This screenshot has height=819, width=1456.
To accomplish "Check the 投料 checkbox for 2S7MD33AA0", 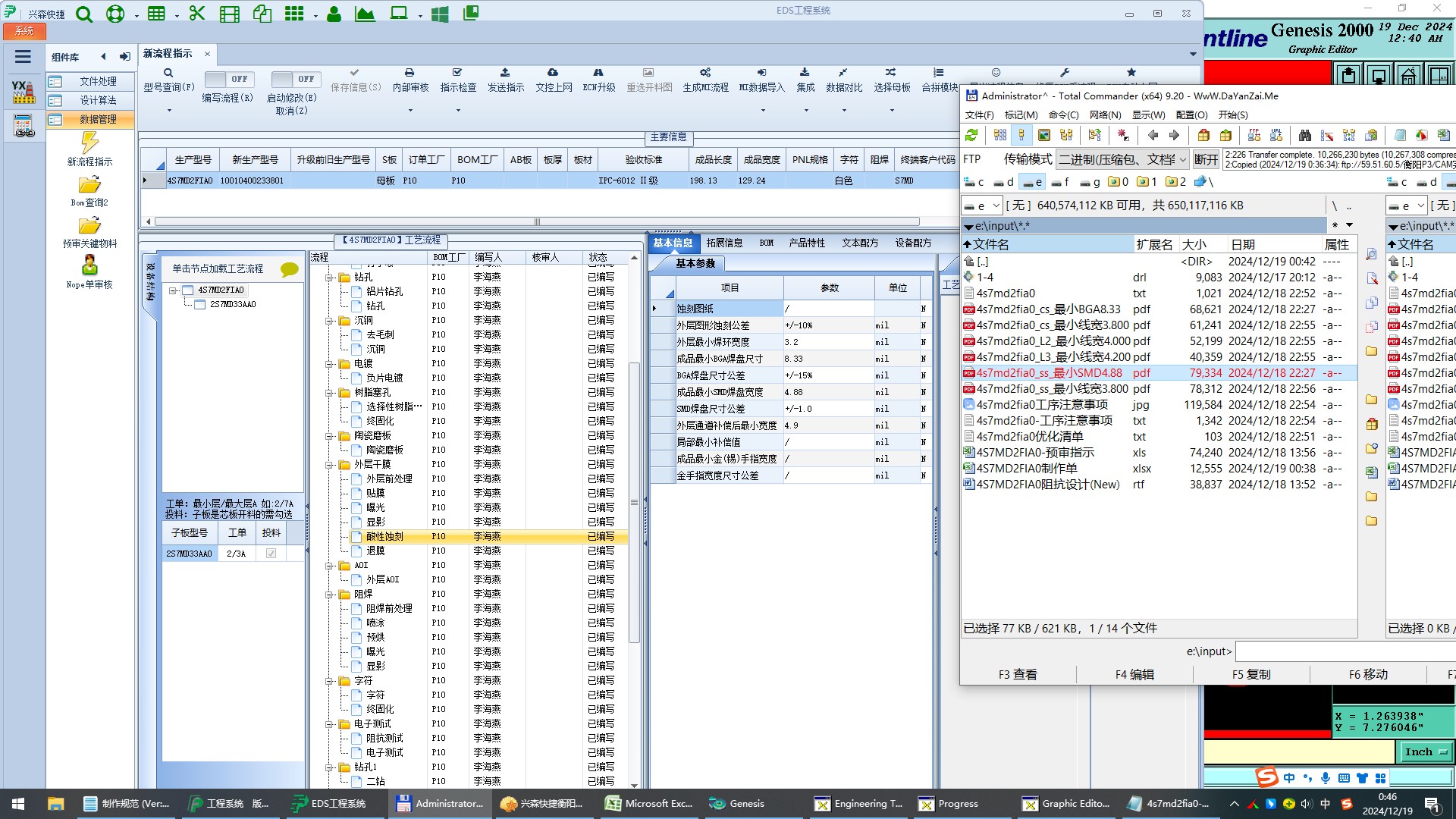I will 271,554.
